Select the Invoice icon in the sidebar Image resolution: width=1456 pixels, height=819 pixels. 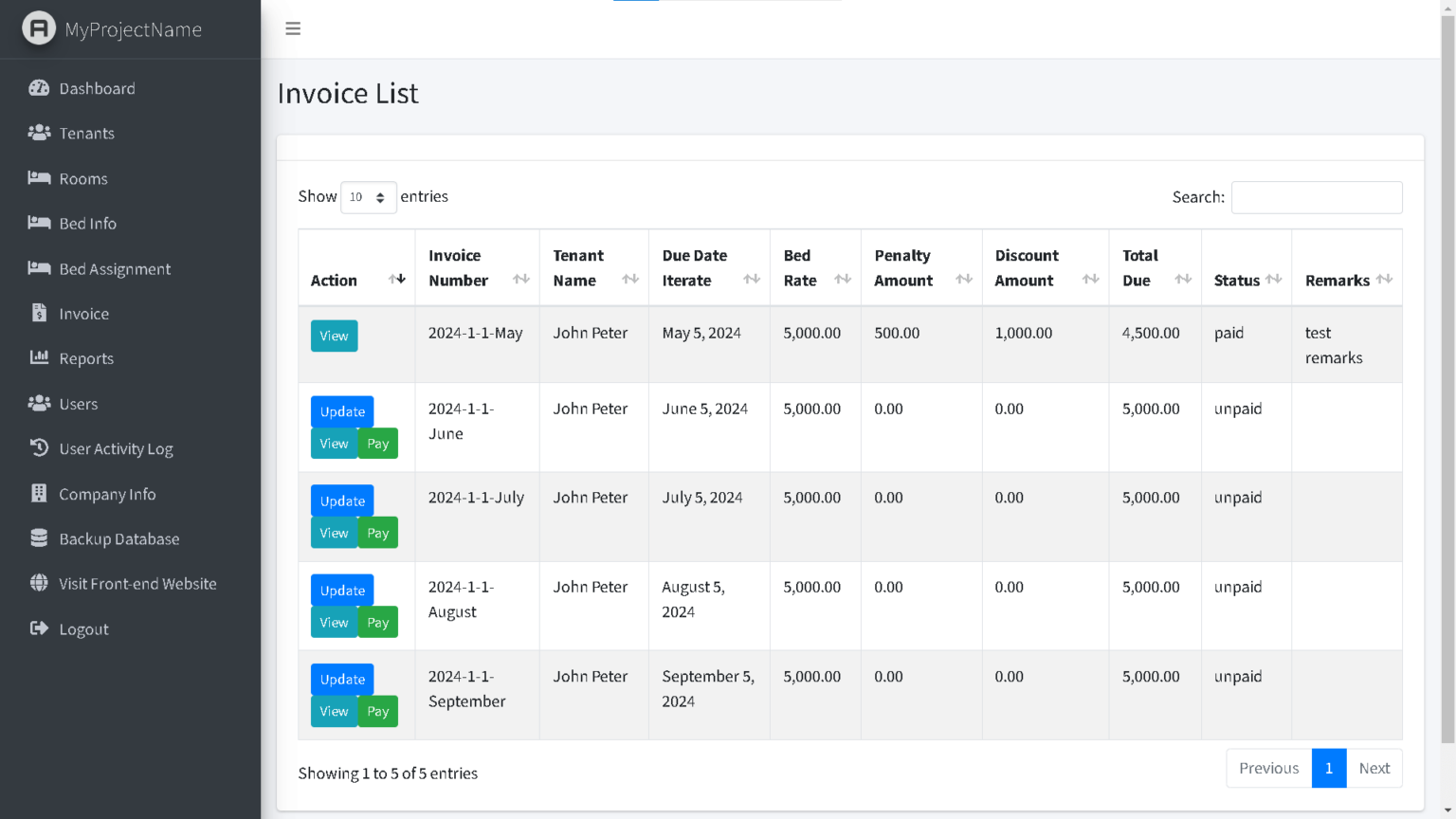point(39,313)
